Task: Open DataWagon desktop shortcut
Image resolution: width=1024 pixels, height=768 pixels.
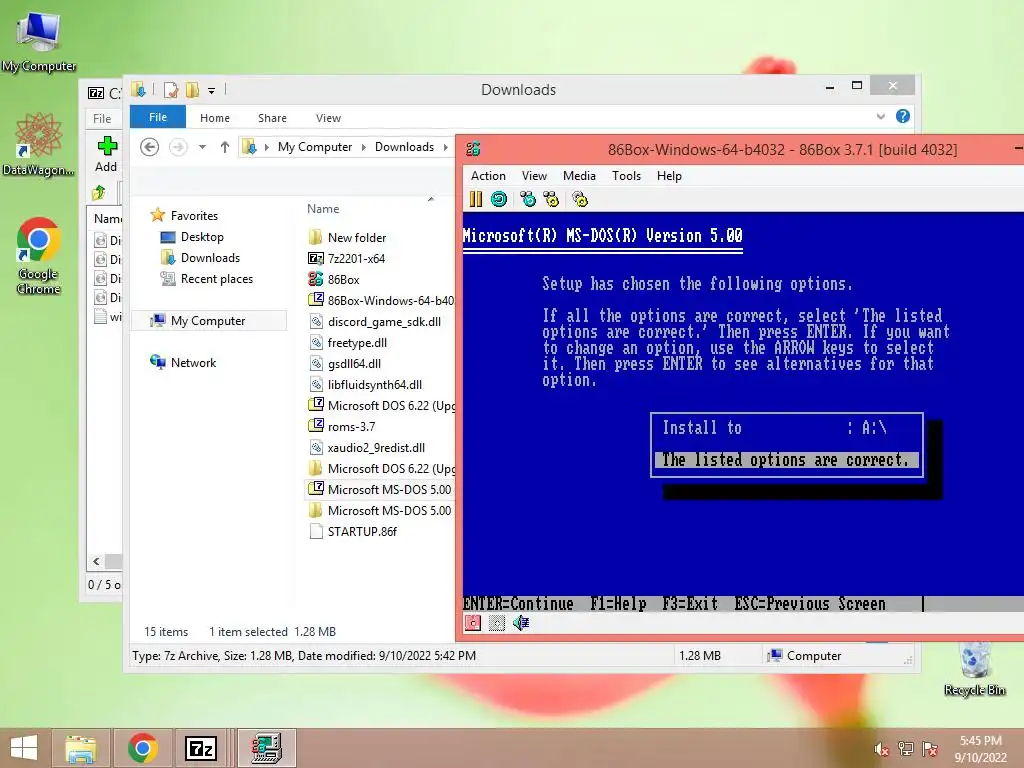Action: pyautogui.click(x=39, y=144)
